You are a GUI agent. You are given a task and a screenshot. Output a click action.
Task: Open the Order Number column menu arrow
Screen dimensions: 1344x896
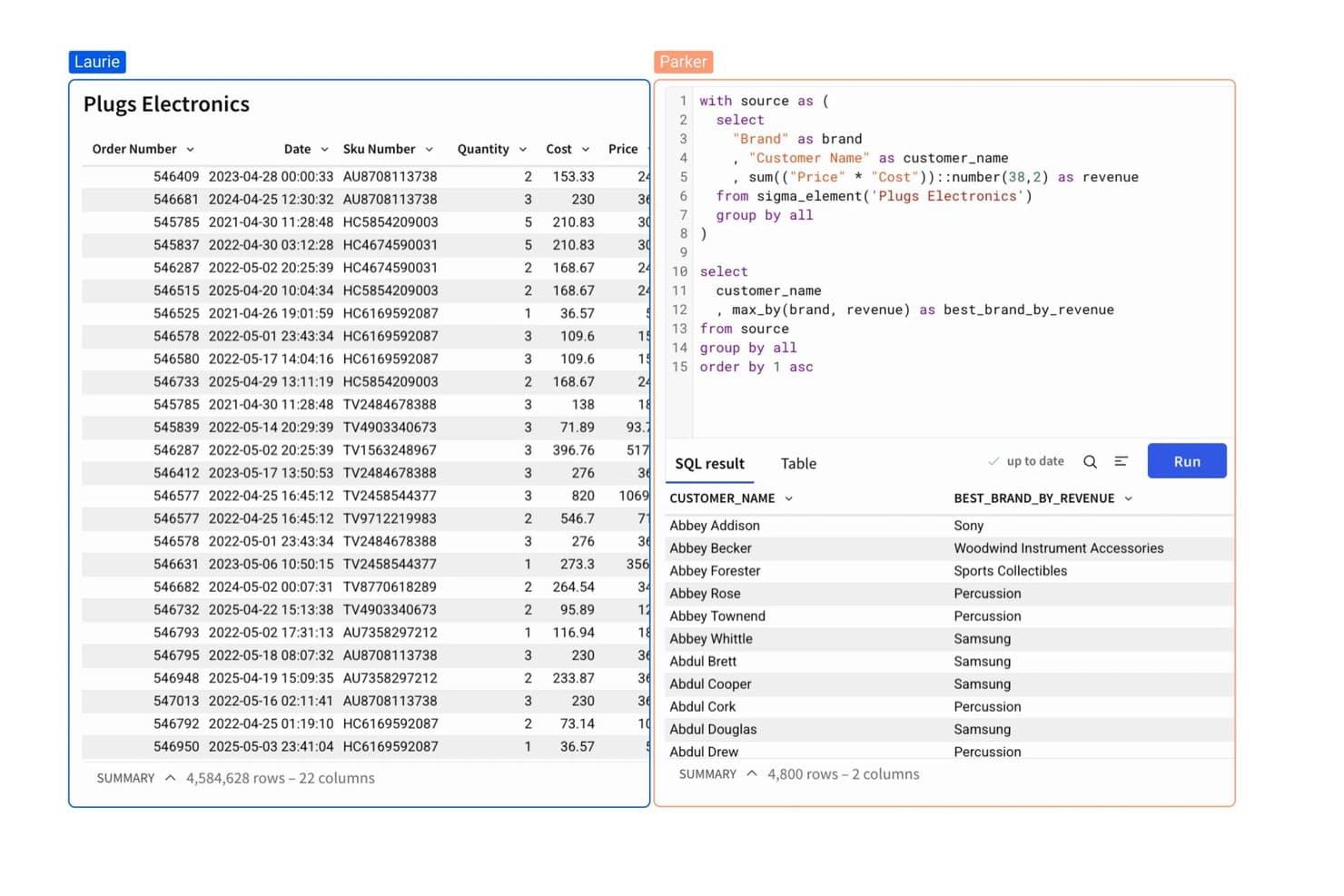[190, 150]
